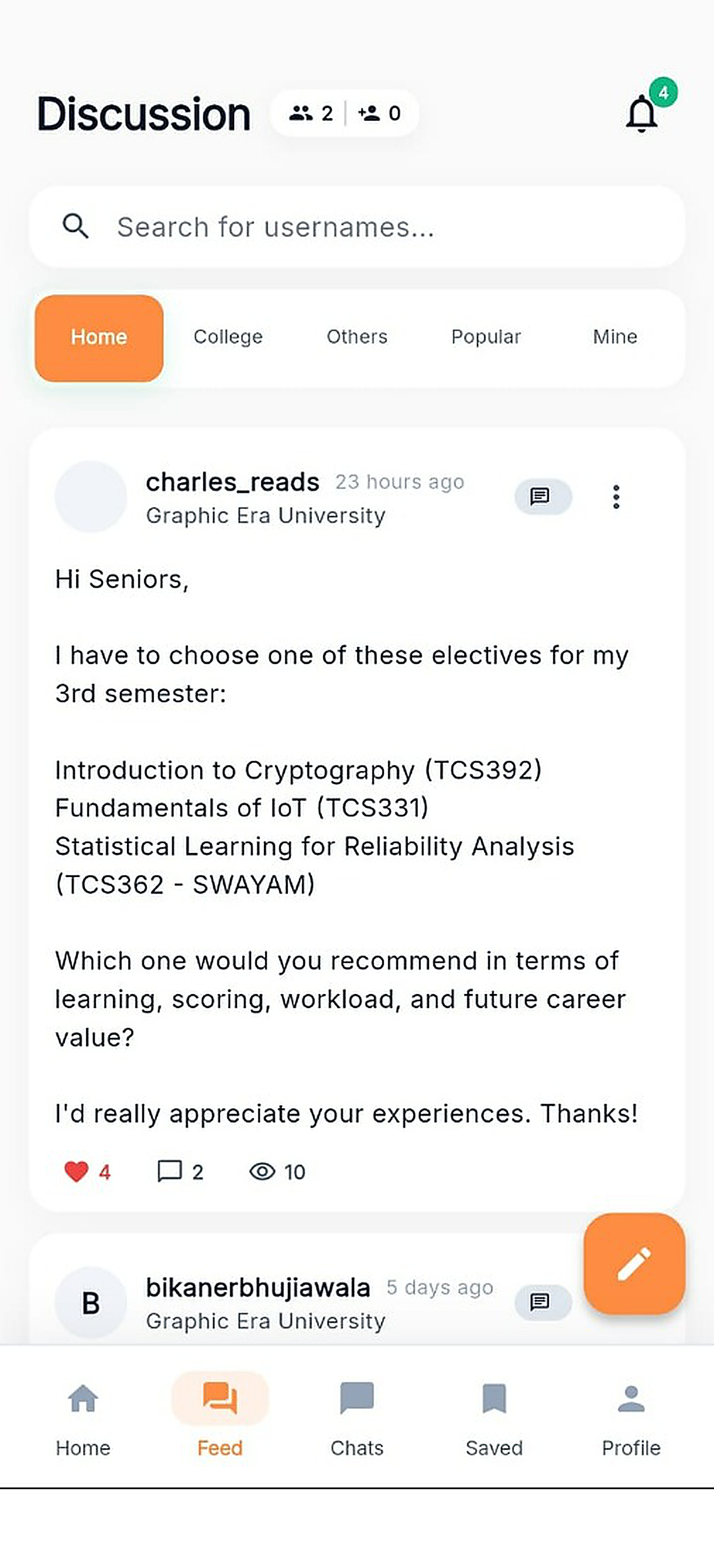Open the Mine posts tab
Image resolution: width=714 pixels, height=1568 pixels.
point(615,337)
